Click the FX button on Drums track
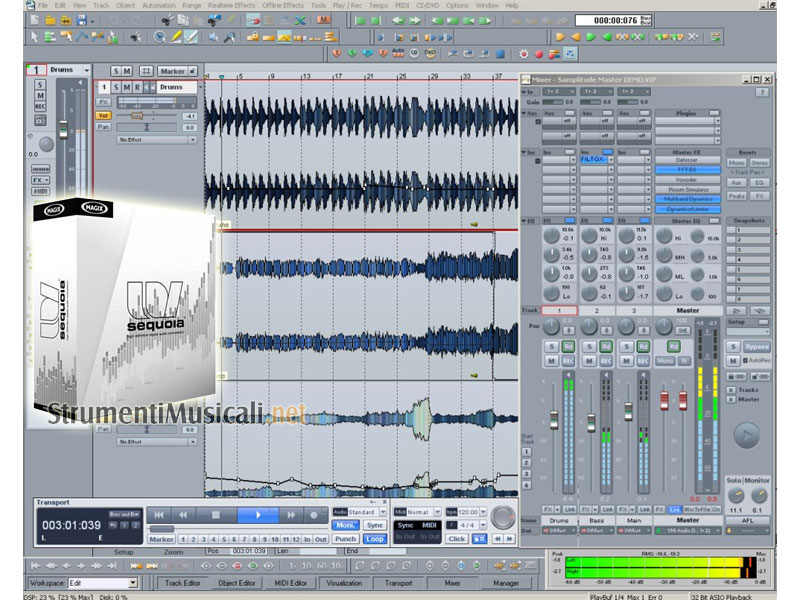Screen dimensions: 800x600 pyautogui.click(x=104, y=101)
